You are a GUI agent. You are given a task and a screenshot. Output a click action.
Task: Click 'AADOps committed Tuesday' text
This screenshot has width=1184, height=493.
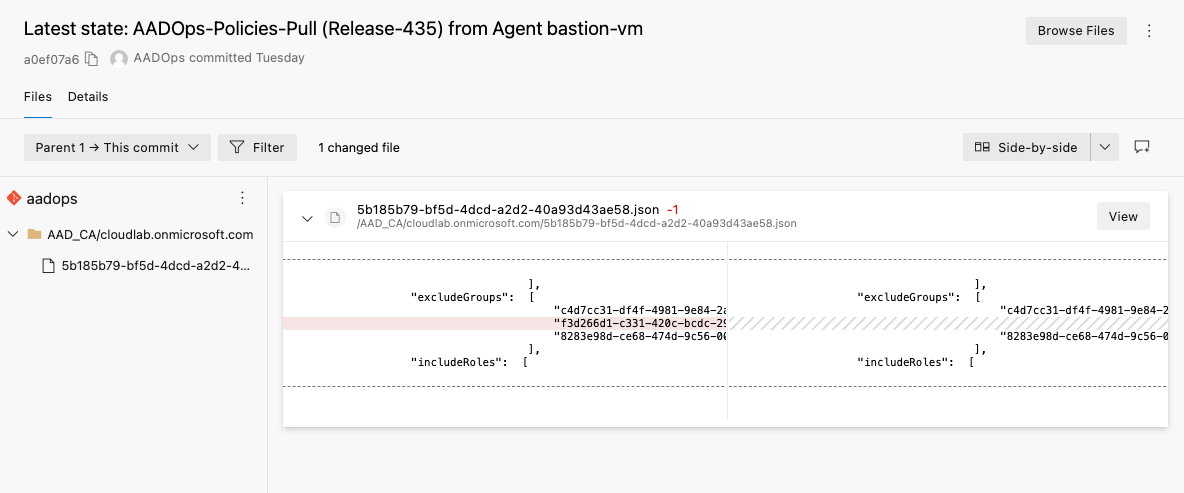(219, 57)
